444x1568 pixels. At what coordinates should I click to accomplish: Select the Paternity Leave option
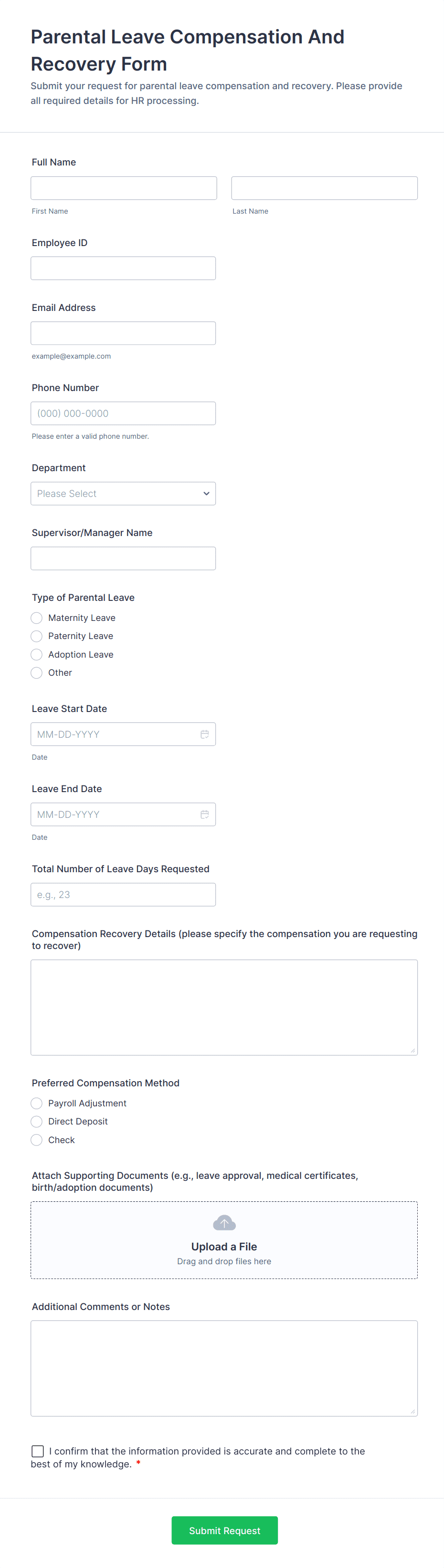coord(37,636)
